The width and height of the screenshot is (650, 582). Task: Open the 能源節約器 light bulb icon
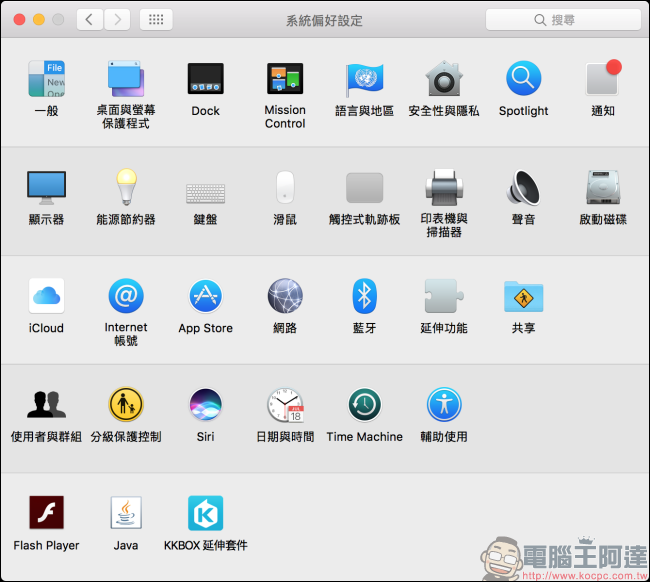click(x=125, y=187)
